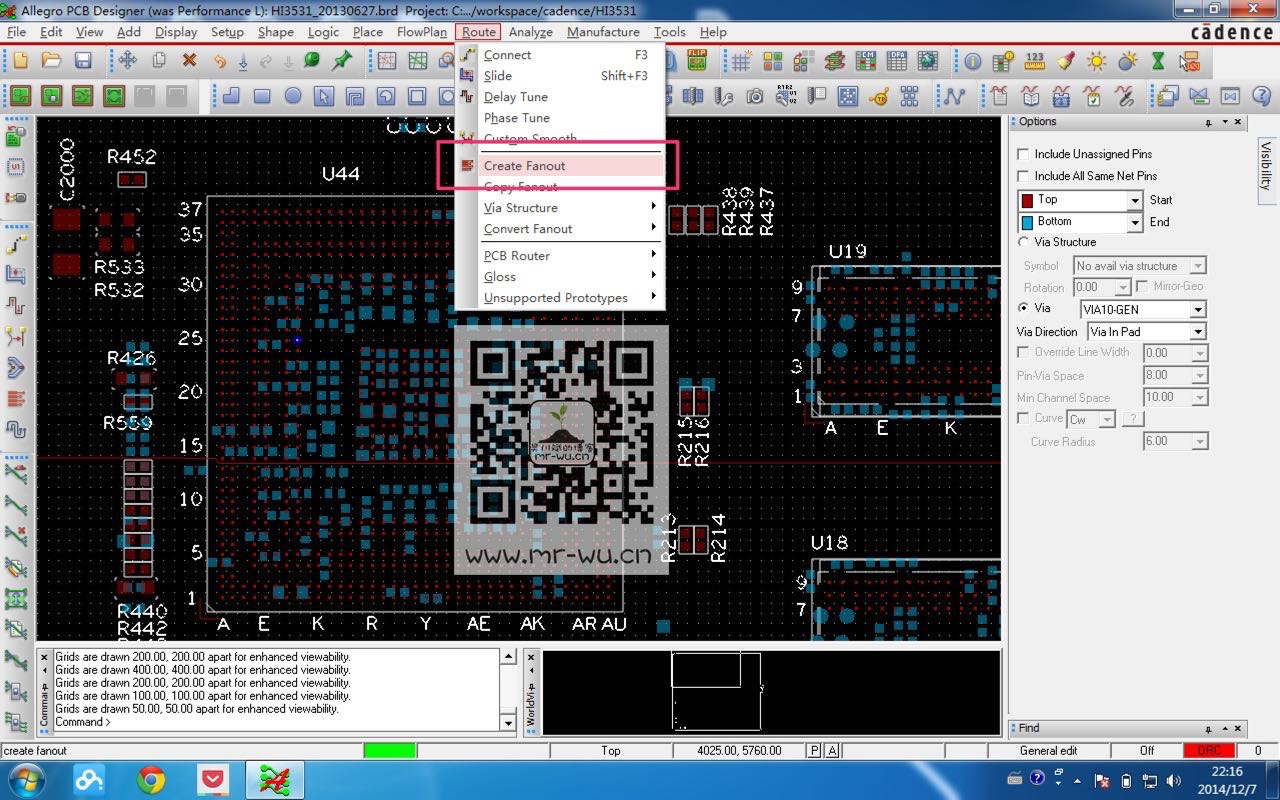Toggle the Curve checkbox
Screen dimensions: 1280x800
tap(1023, 418)
